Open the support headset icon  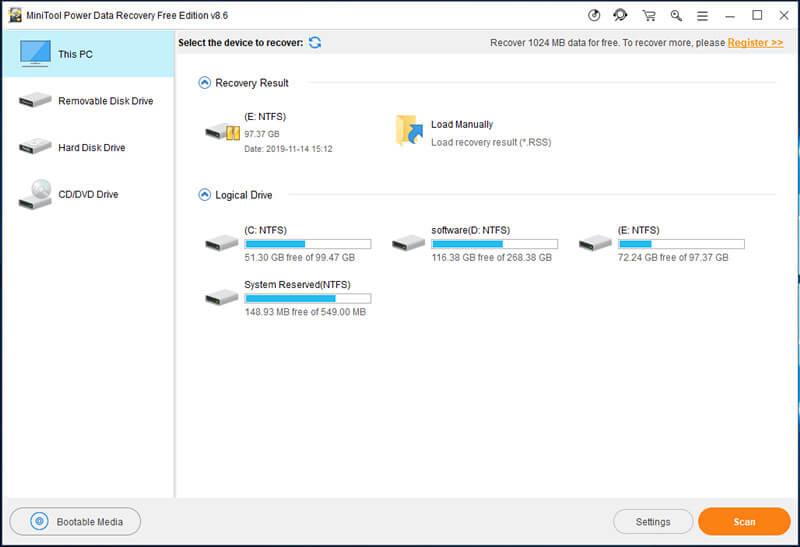(x=620, y=15)
